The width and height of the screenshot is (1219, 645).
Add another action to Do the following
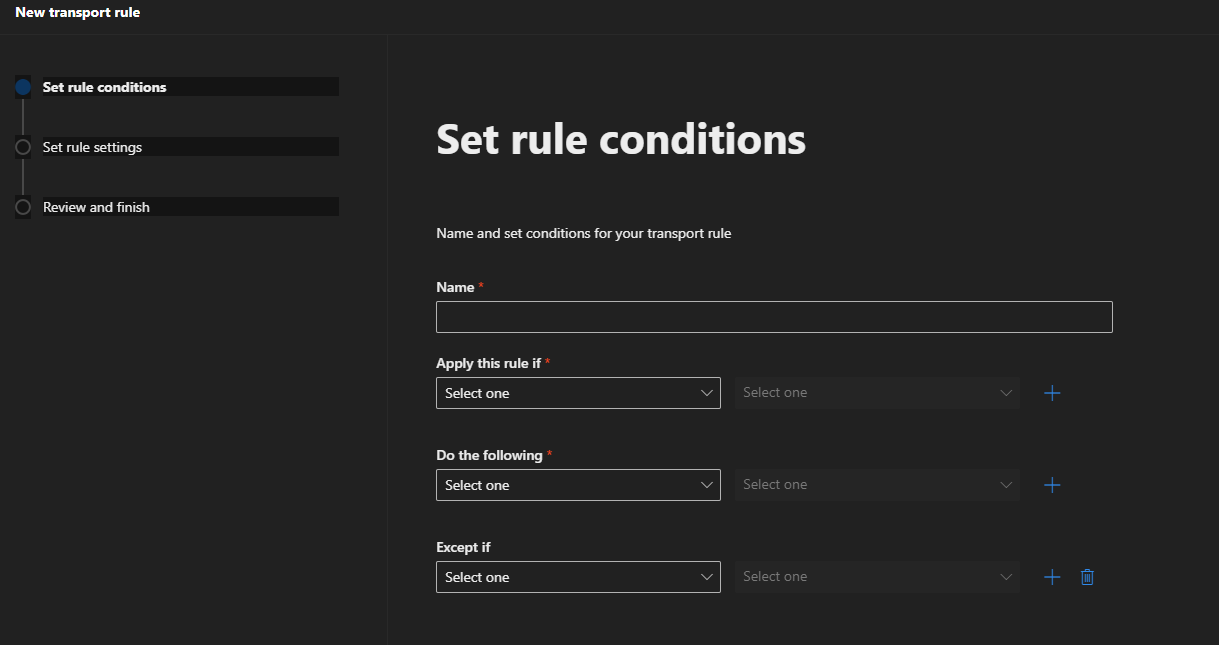coord(1052,485)
